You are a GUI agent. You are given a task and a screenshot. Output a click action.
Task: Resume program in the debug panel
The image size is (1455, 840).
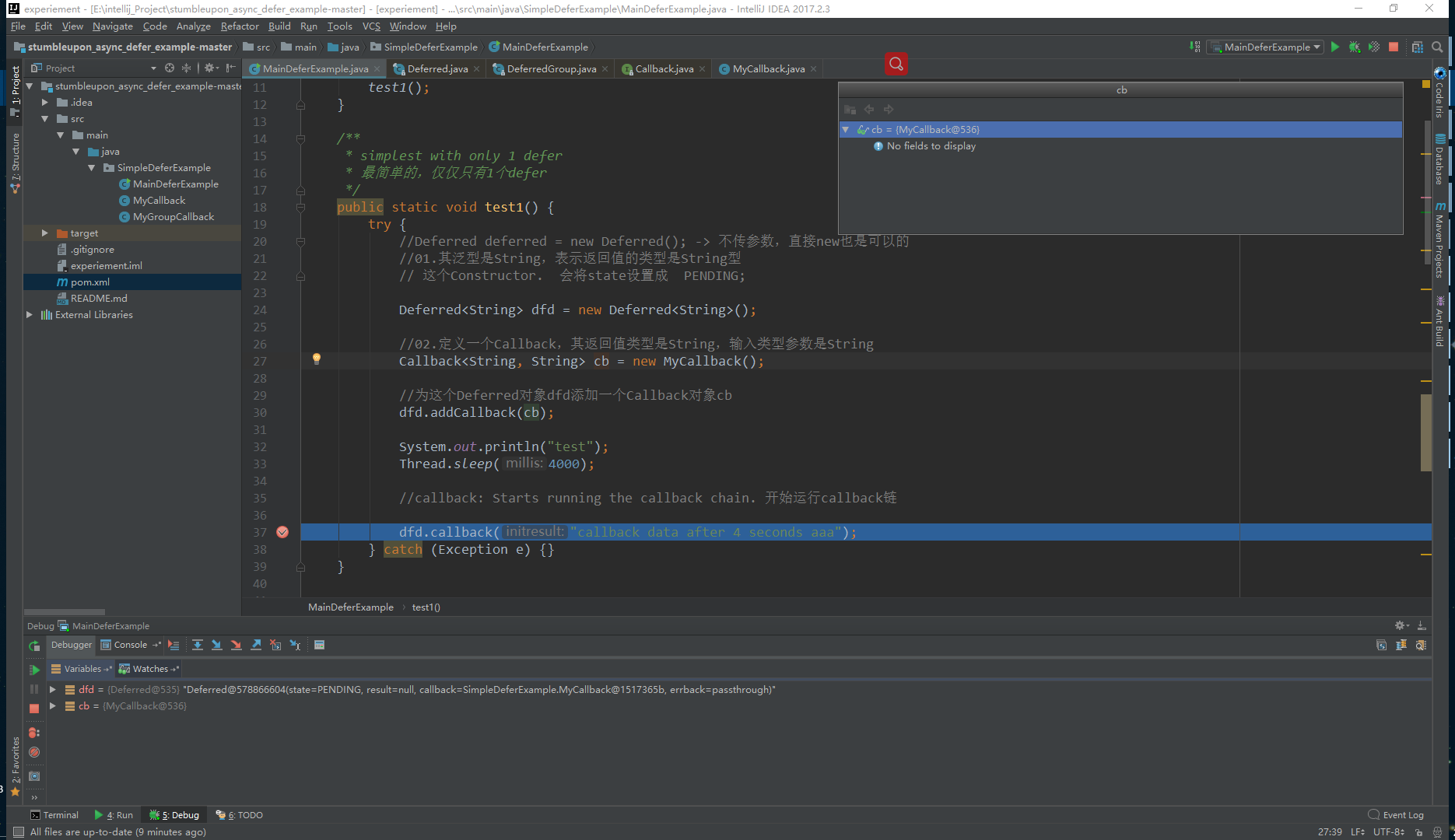point(34,670)
